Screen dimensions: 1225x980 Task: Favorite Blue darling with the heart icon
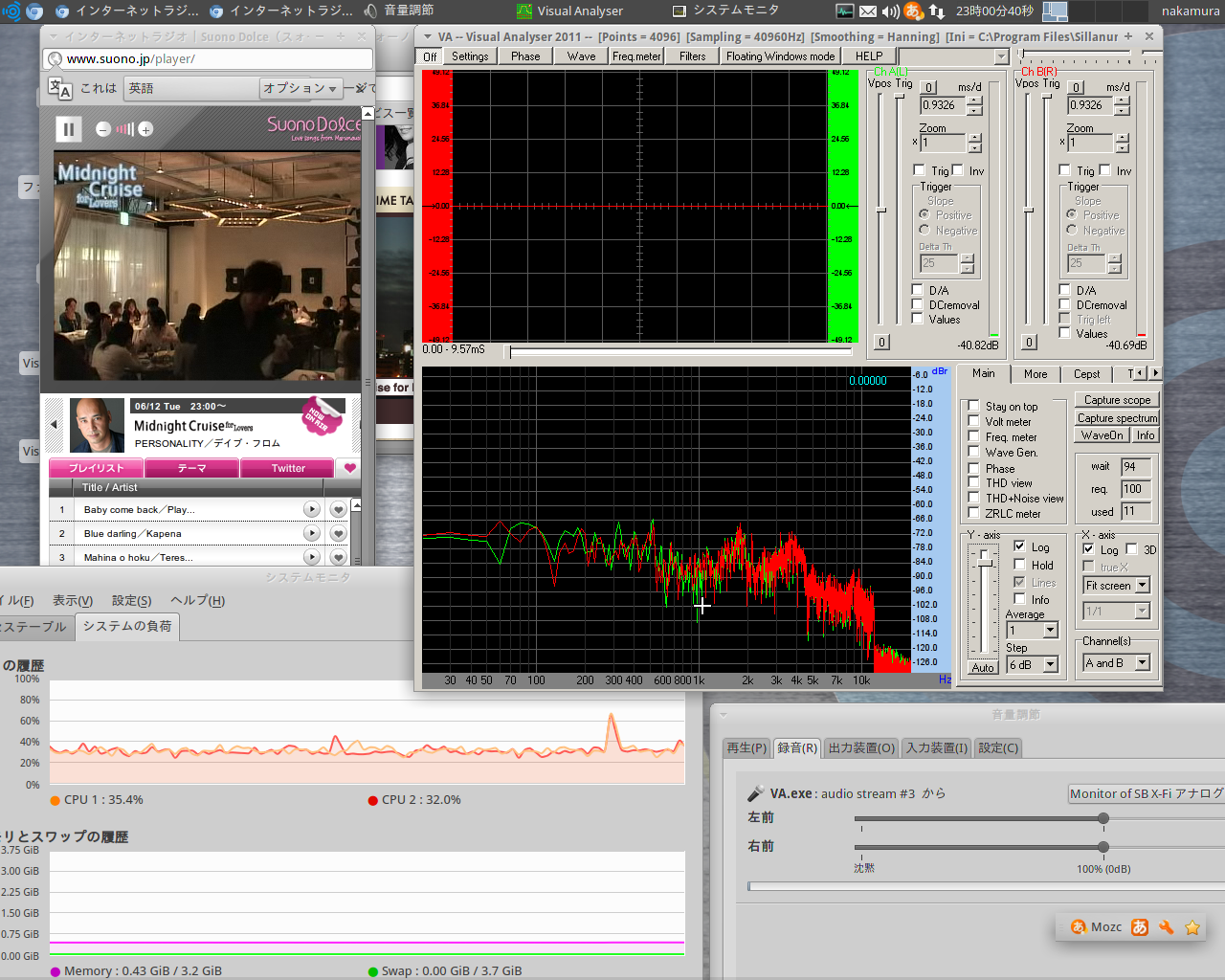337,533
